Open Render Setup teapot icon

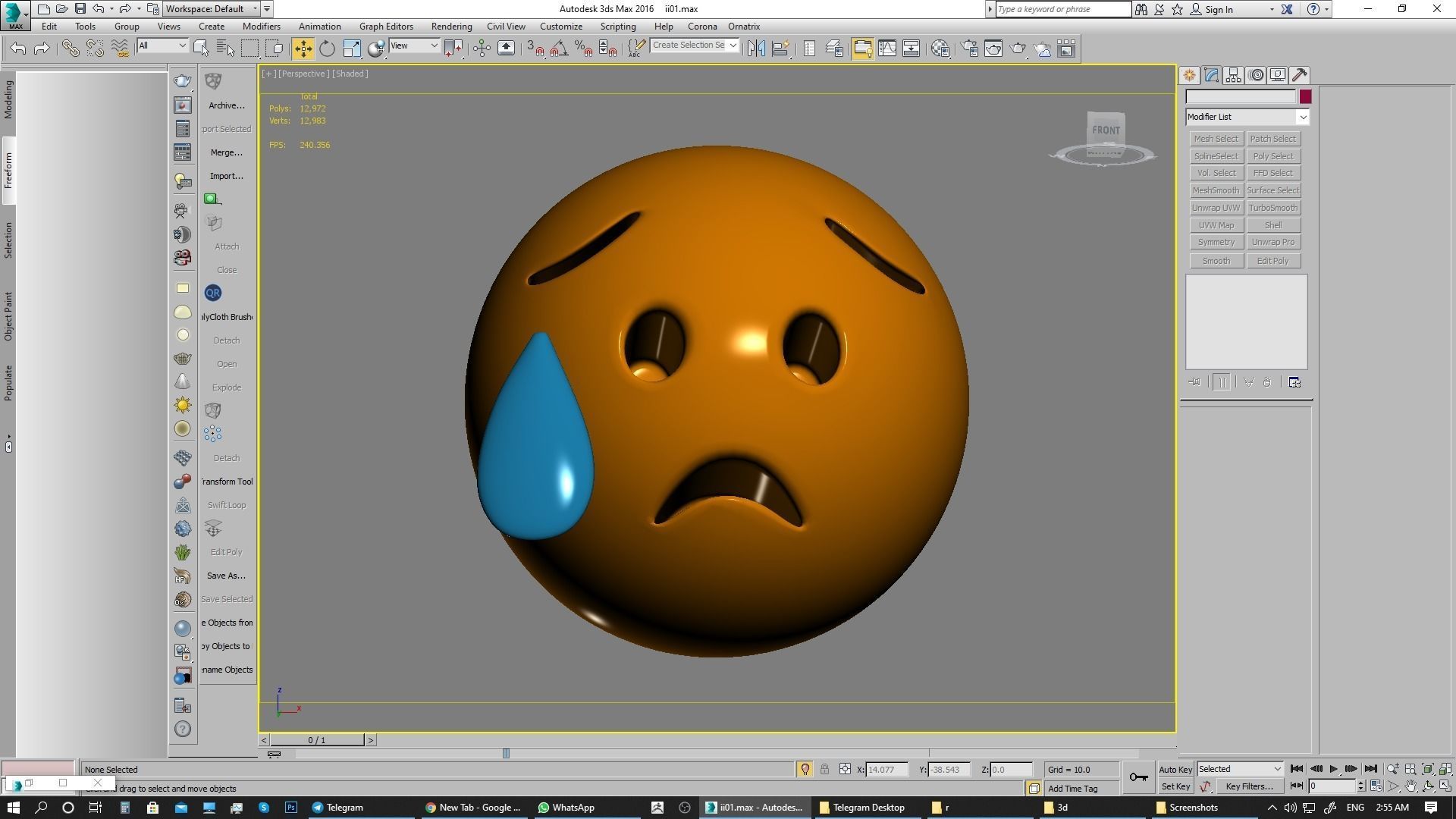[x=969, y=49]
